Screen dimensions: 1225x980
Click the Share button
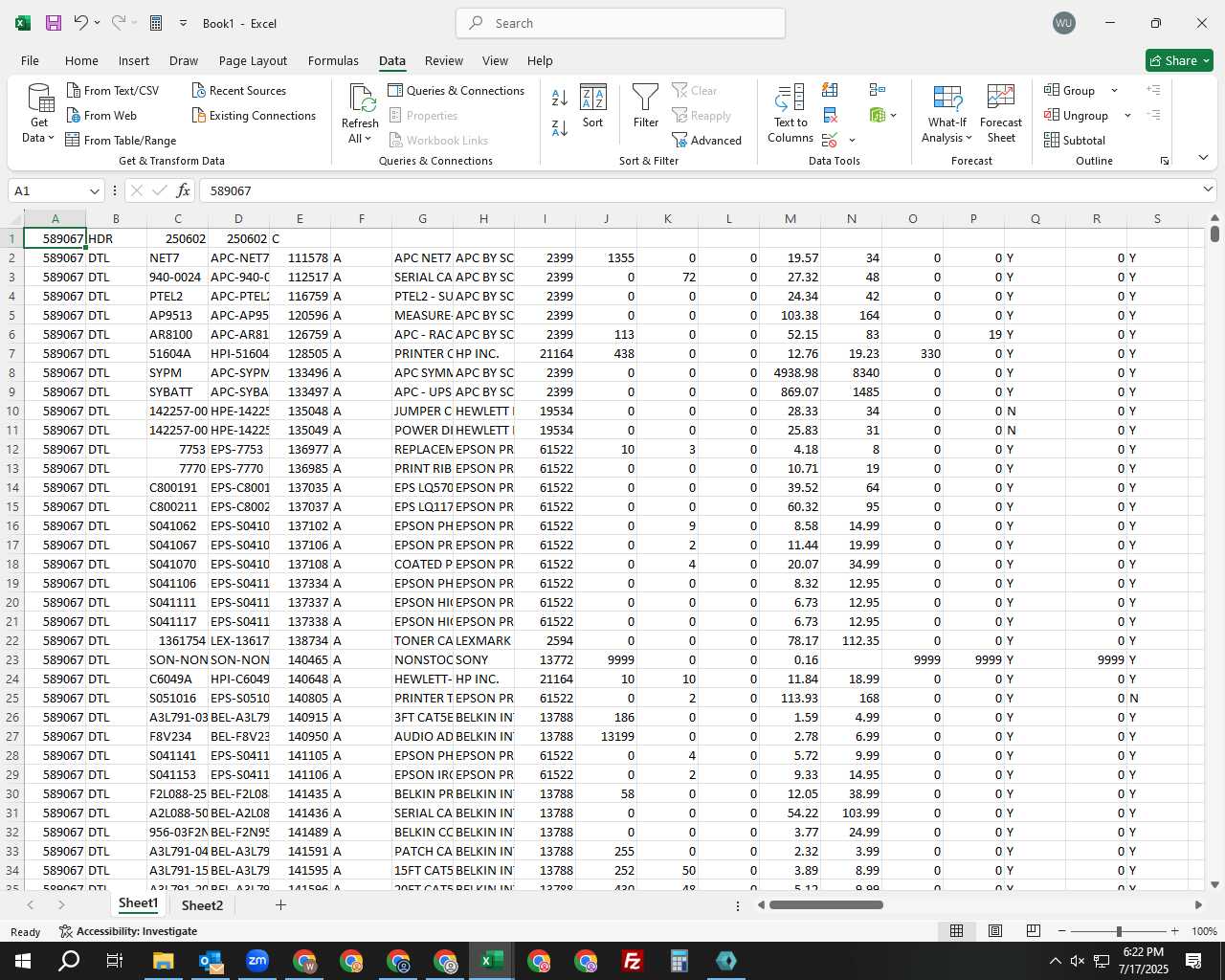(1179, 60)
